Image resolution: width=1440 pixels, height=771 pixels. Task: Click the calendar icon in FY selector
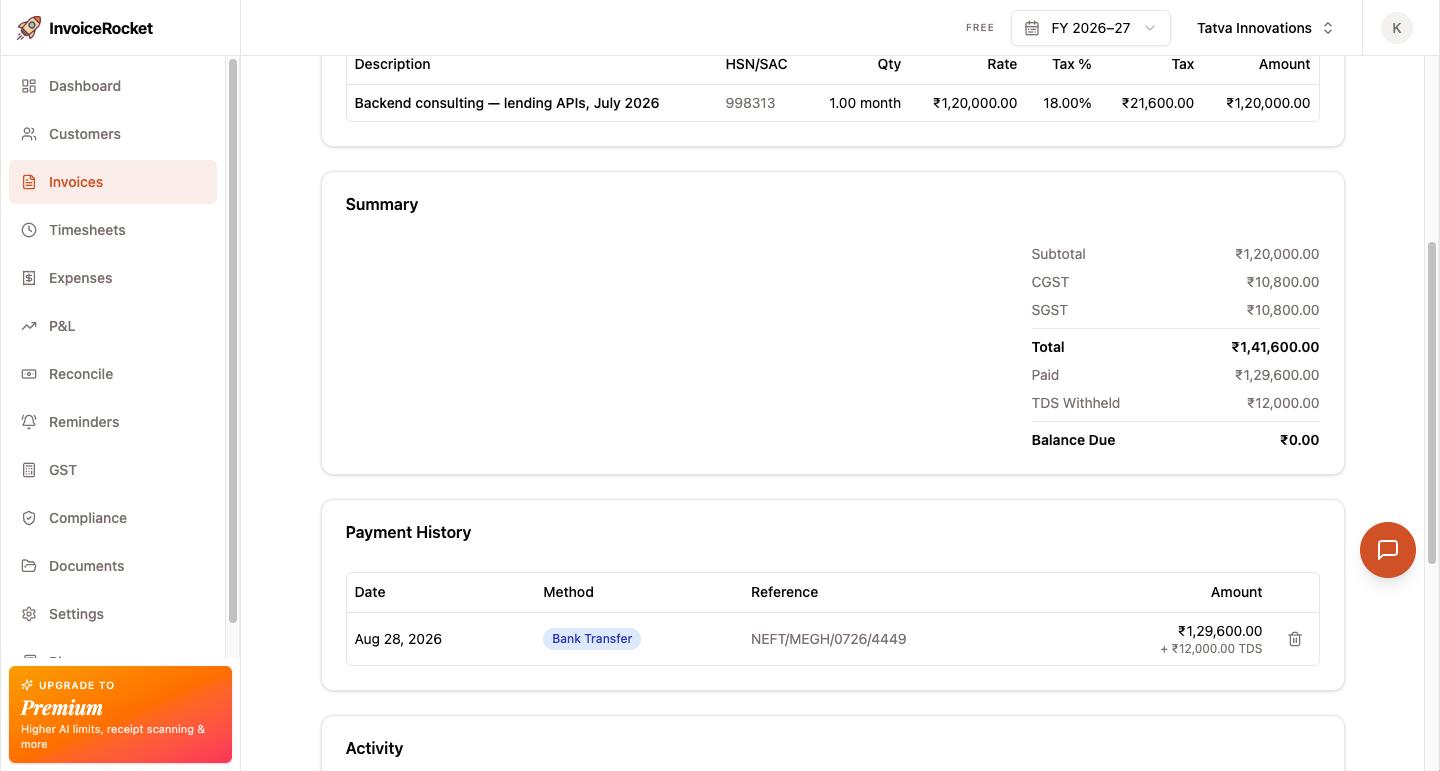[1032, 28]
